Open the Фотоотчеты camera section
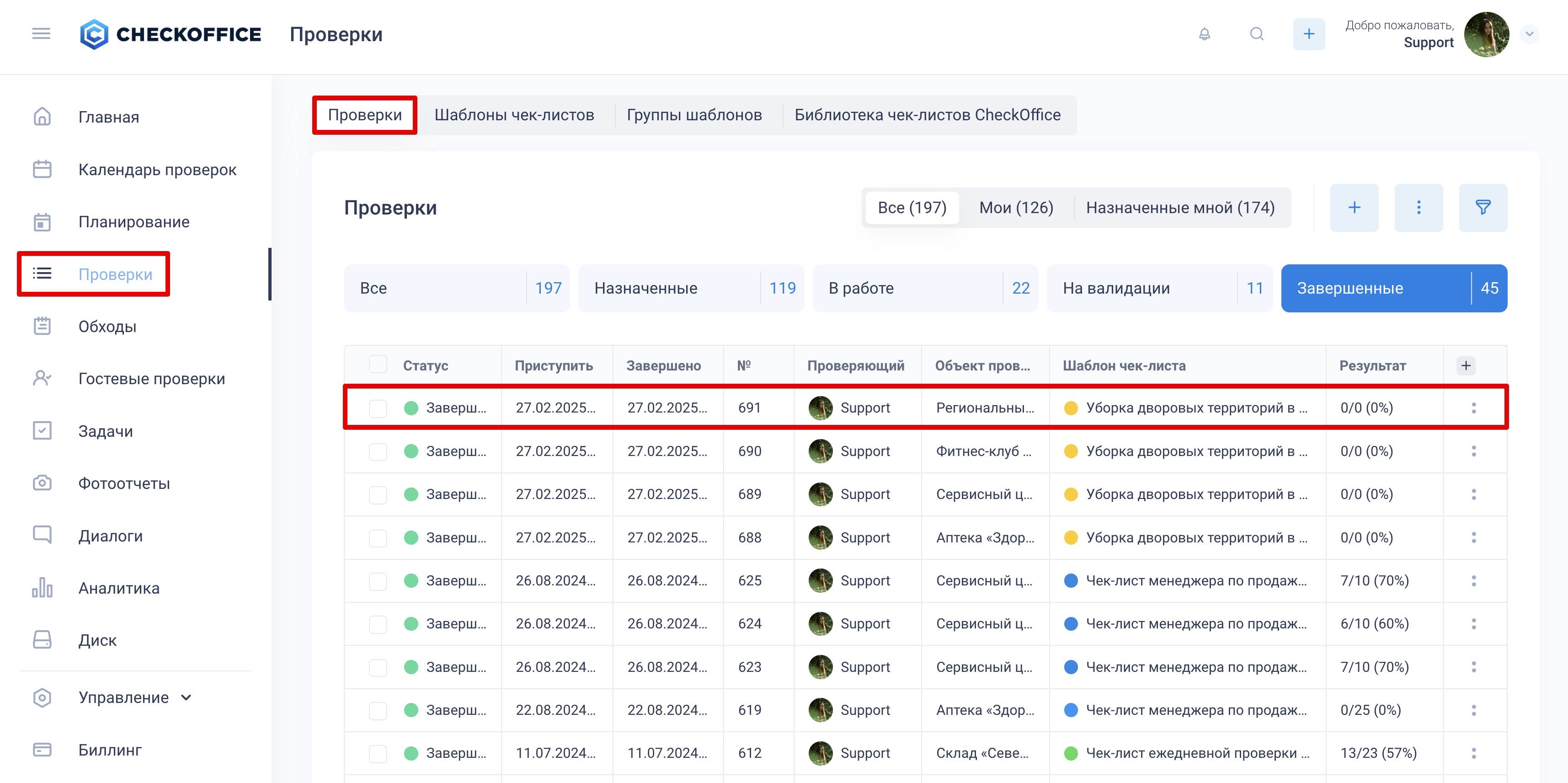1568x783 pixels. (x=123, y=483)
